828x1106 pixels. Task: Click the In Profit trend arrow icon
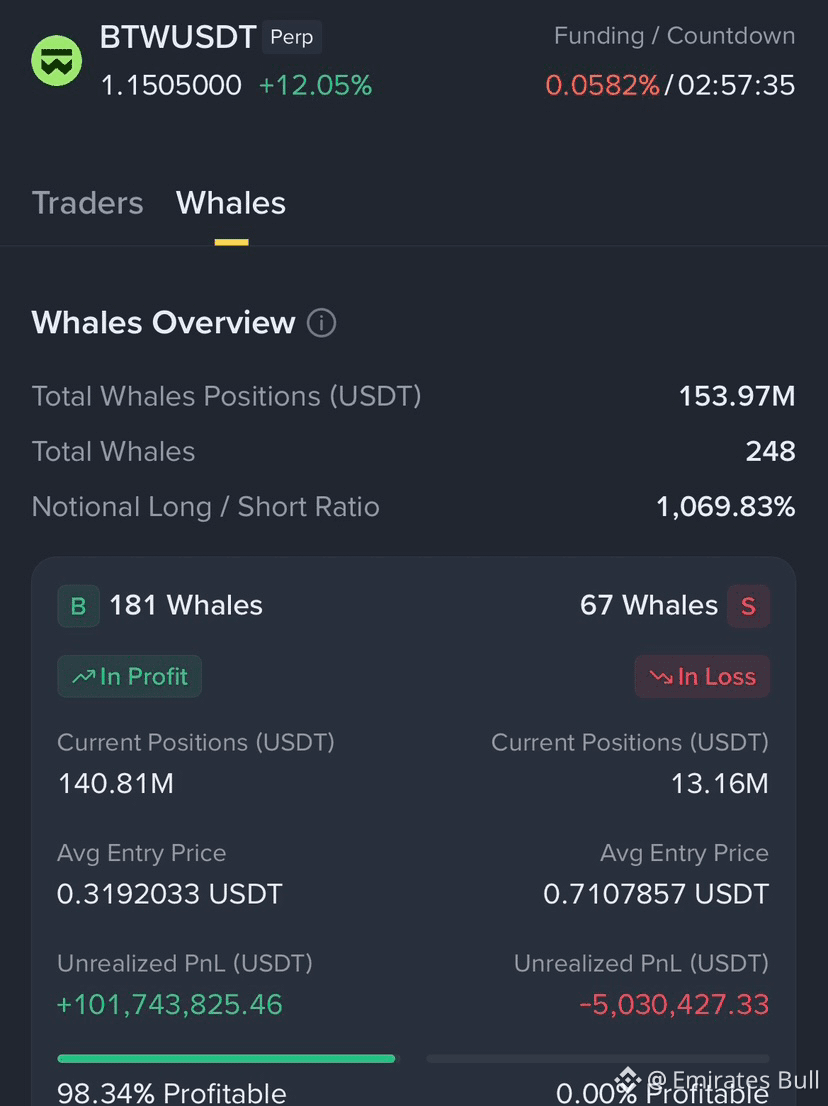tap(83, 677)
